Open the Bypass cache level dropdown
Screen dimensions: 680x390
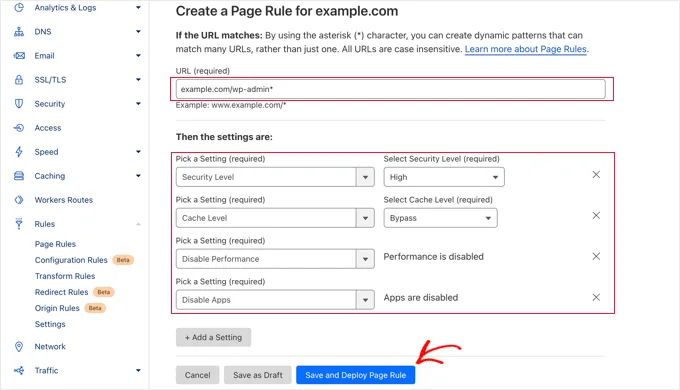click(x=440, y=218)
